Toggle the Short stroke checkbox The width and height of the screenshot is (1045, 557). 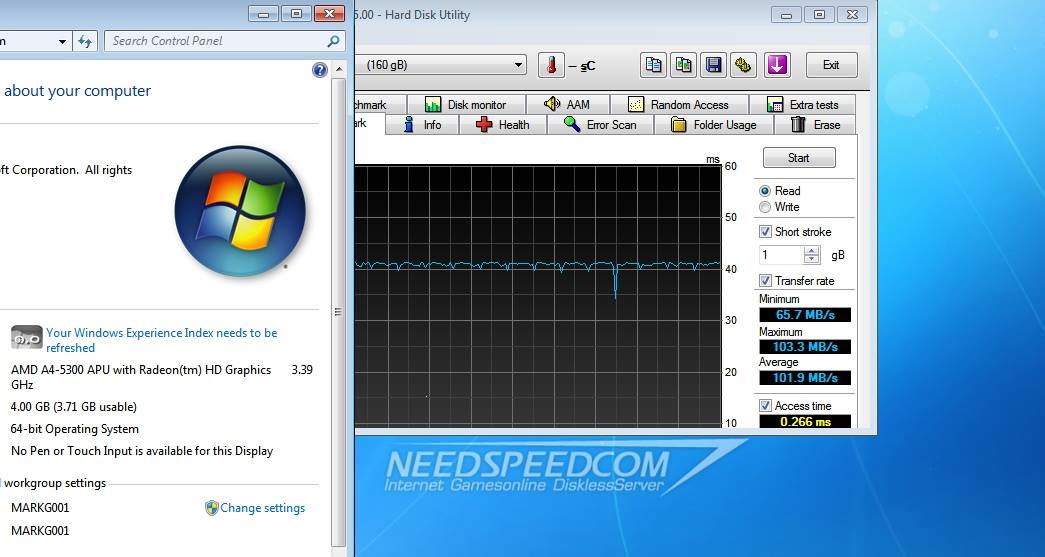tap(766, 232)
